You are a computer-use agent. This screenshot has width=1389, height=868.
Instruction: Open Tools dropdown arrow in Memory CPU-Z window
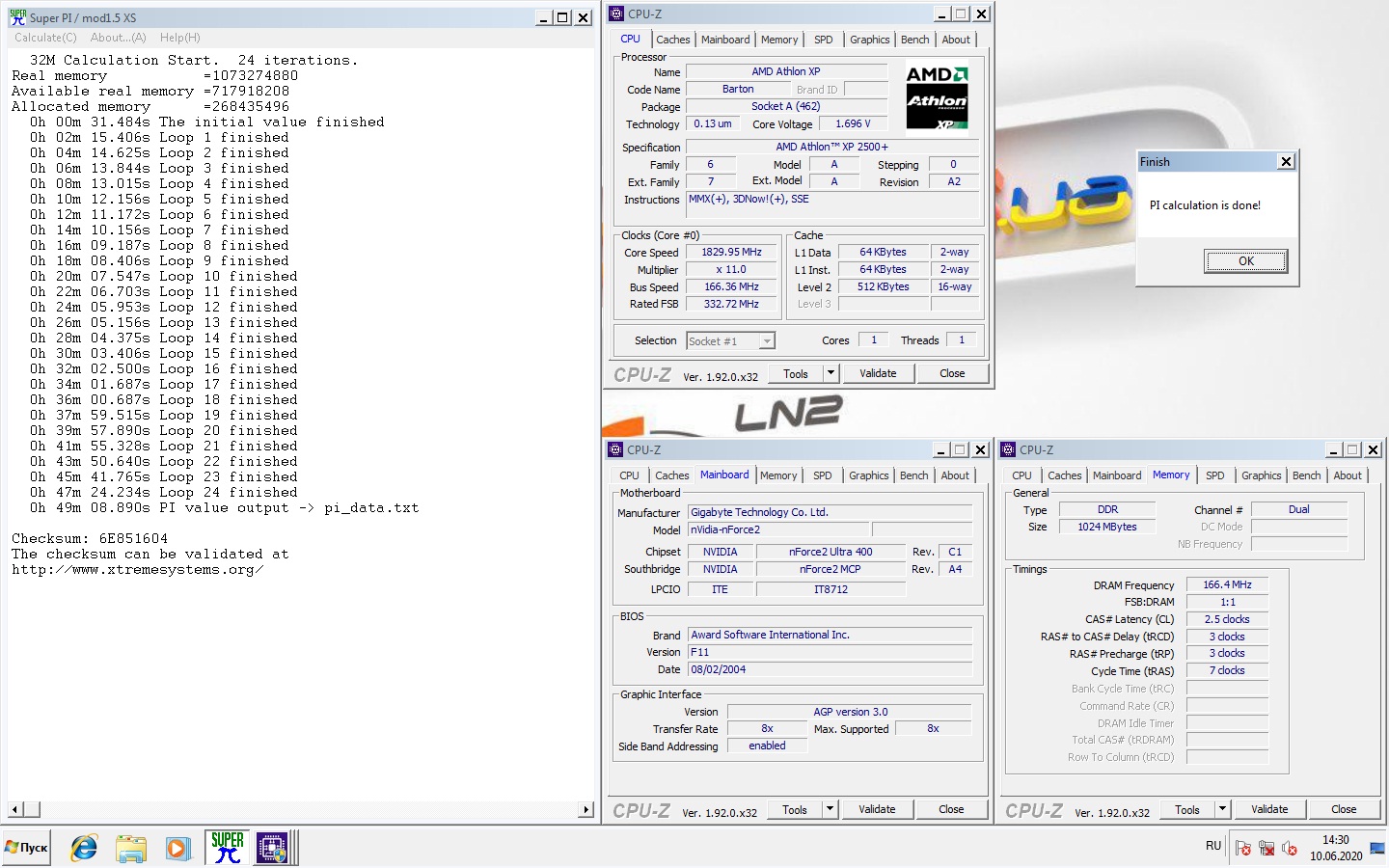[1222, 809]
